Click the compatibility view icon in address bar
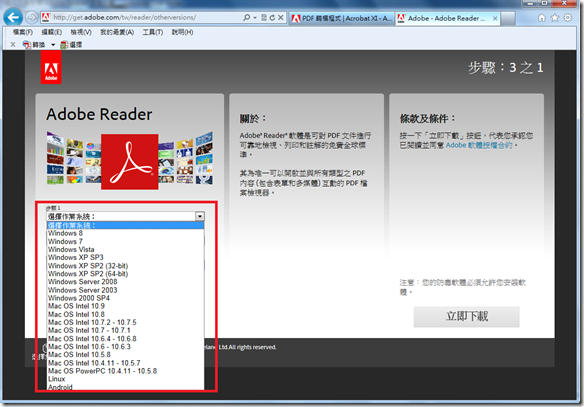This screenshot has height=407, width=584. click(264, 18)
